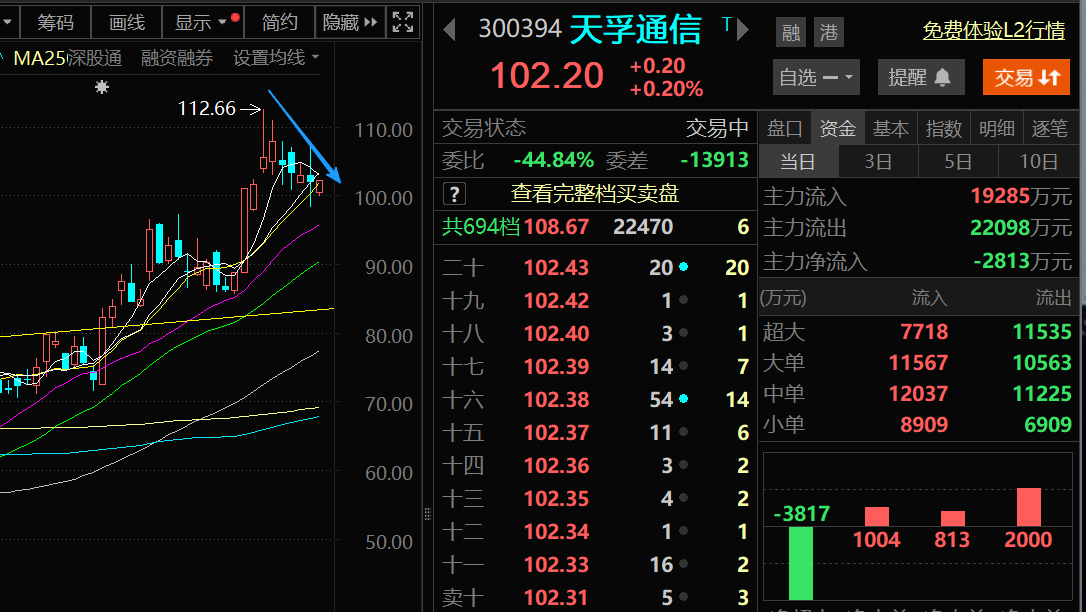Screen dimensions: 1086x612
Task: Switch to 简约 simple mode
Action: tap(279, 22)
